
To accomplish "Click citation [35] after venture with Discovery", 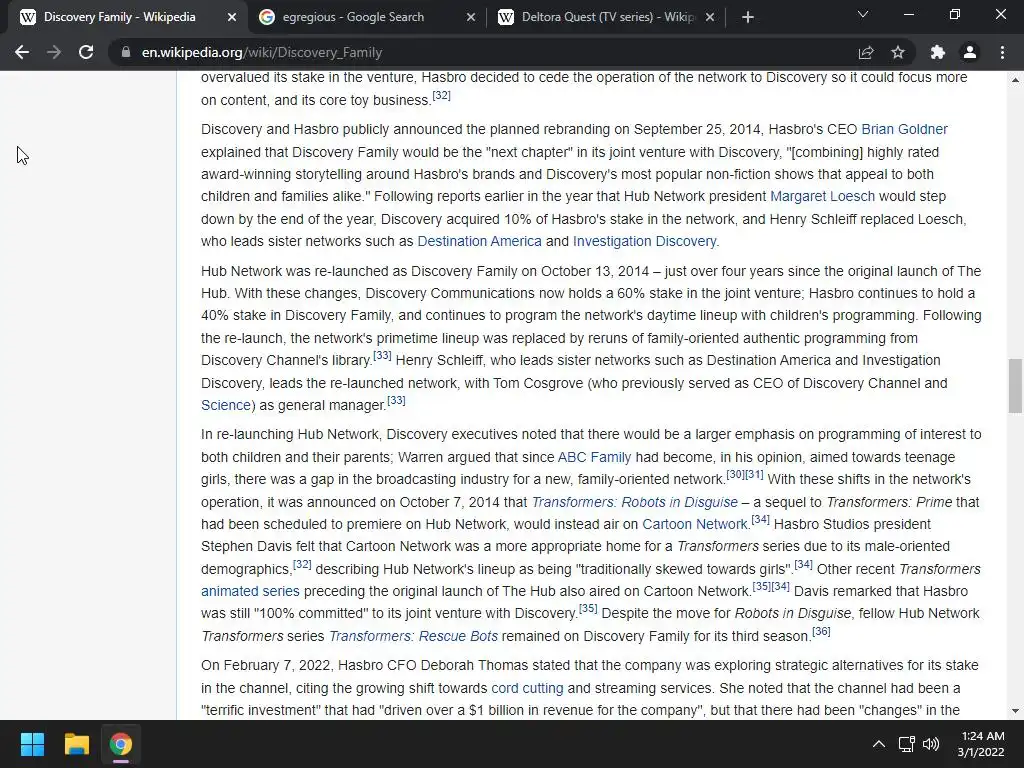I will 588,608.
